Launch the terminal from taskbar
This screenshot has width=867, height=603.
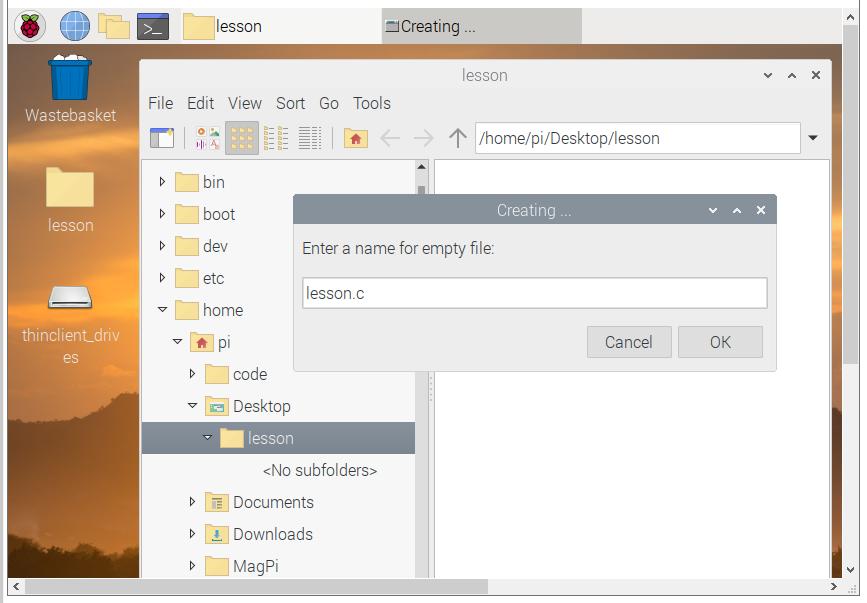point(153,26)
